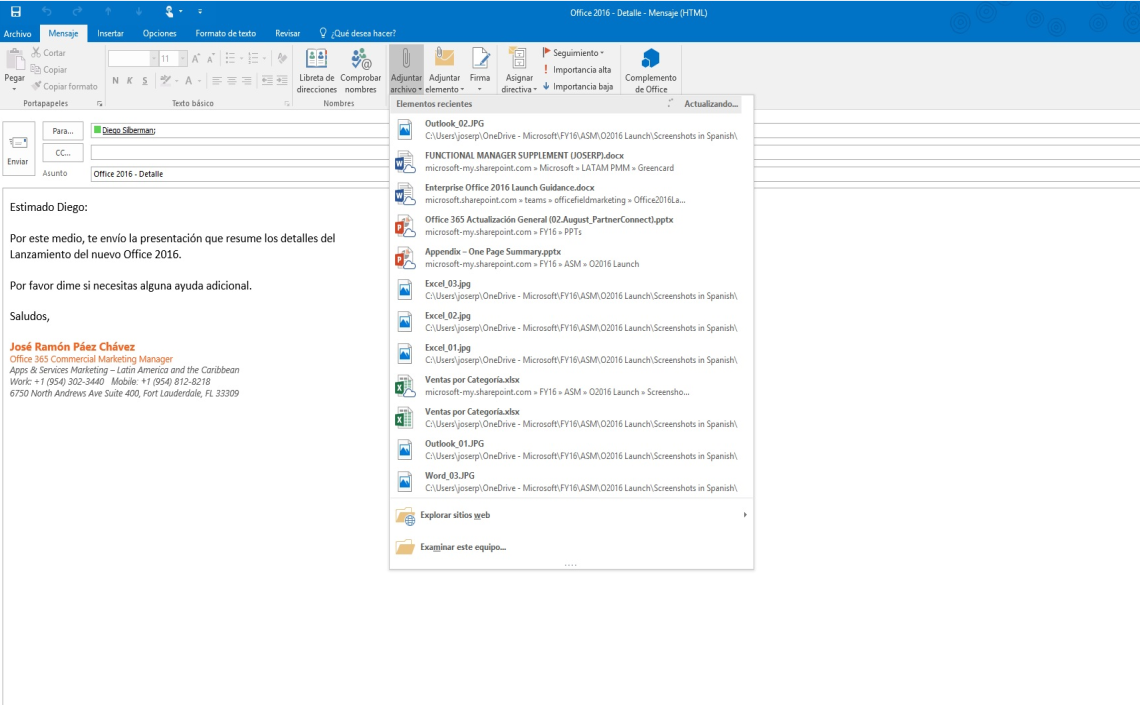Image resolution: width=1140 pixels, height=705 pixels.
Task: Open the Complemento de Office add-in
Action: (x=650, y=69)
